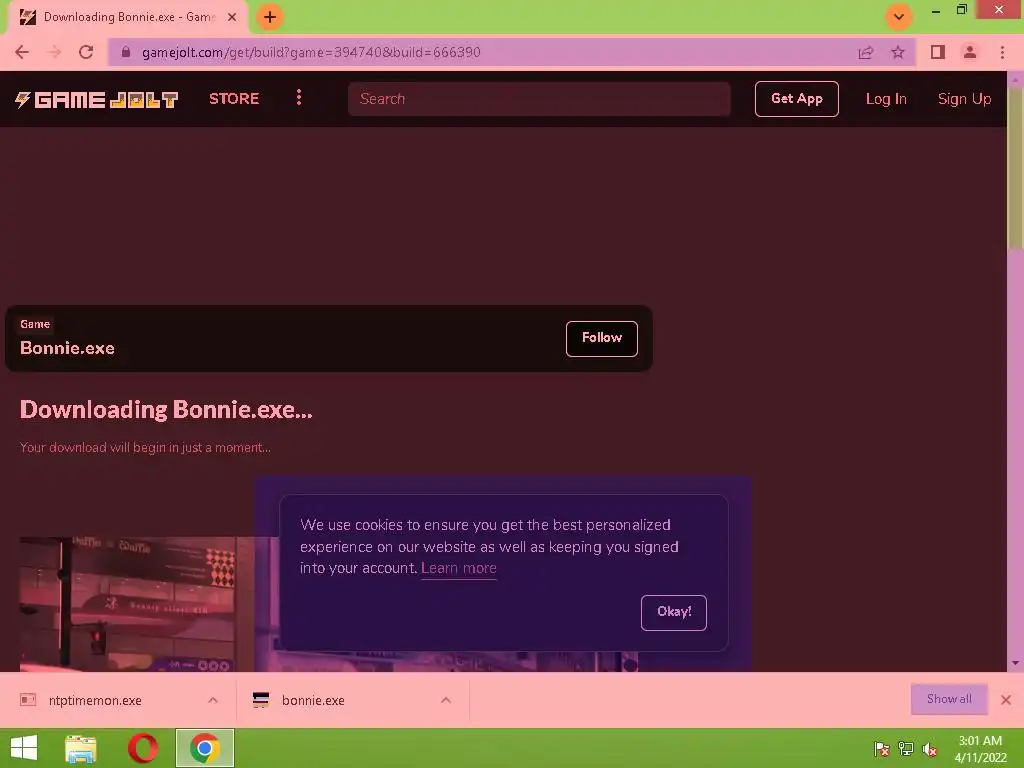This screenshot has height=768, width=1024.
Task: Open the Windows Start menu
Action: tap(24, 748)
